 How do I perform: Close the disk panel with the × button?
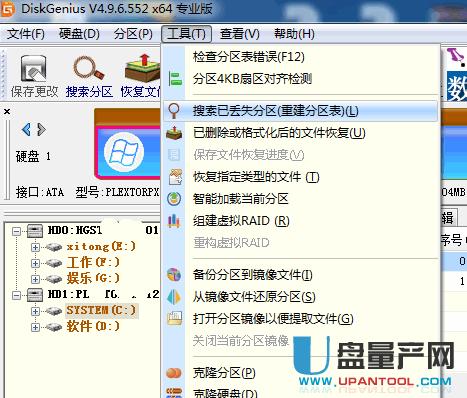pos(7,112)
